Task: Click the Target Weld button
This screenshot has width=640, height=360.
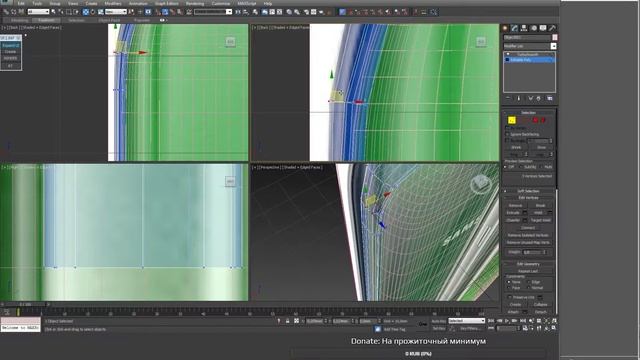Action: tap(541, 220)
